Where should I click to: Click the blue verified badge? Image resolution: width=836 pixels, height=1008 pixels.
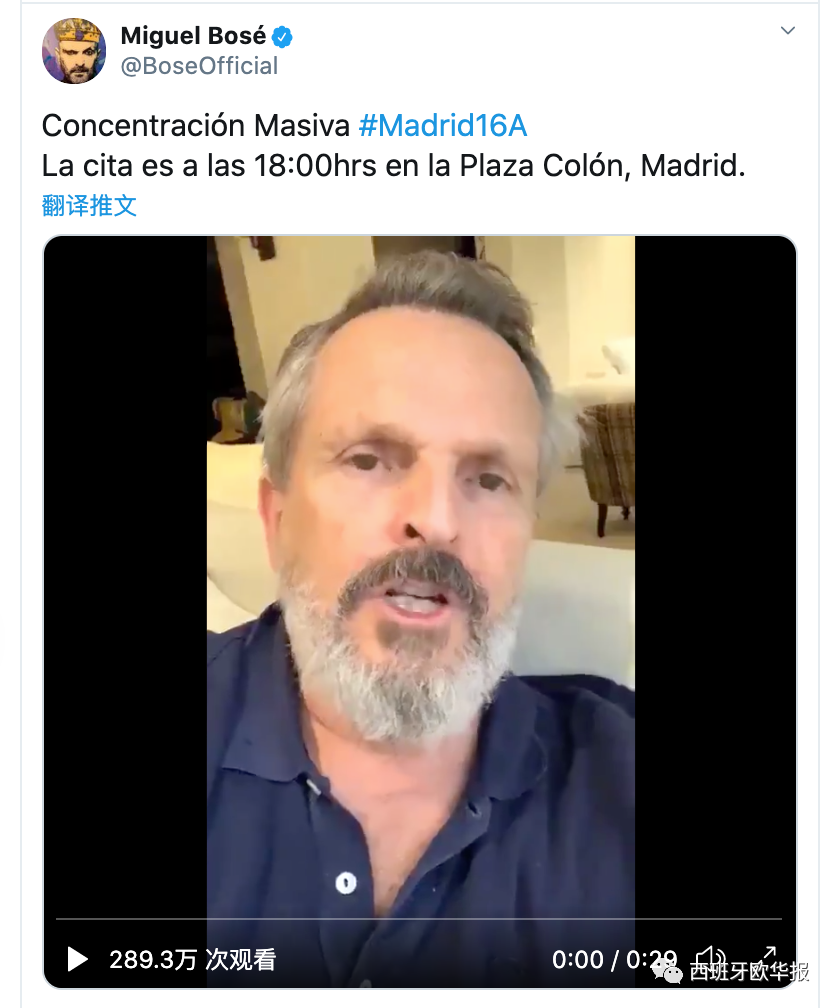pos(282,37)
